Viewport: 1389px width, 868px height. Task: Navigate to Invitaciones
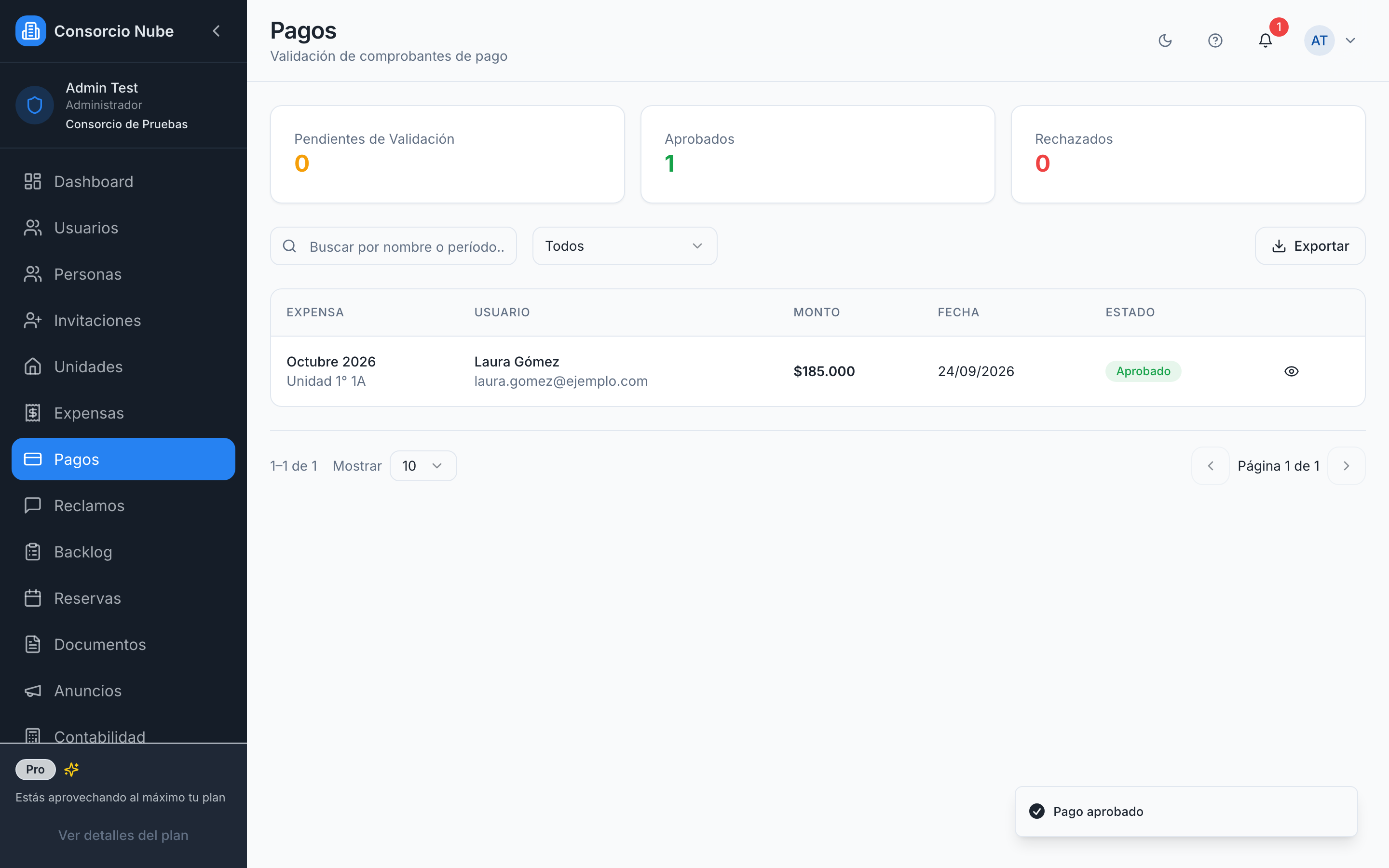point(123,320)
